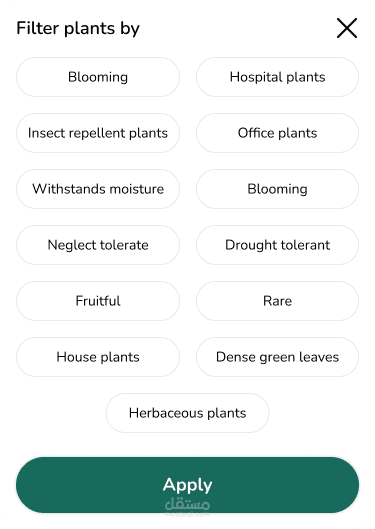Close the filter panel with the X icon
This screenshot has width=375, height=529.
(x=347, y=28)
